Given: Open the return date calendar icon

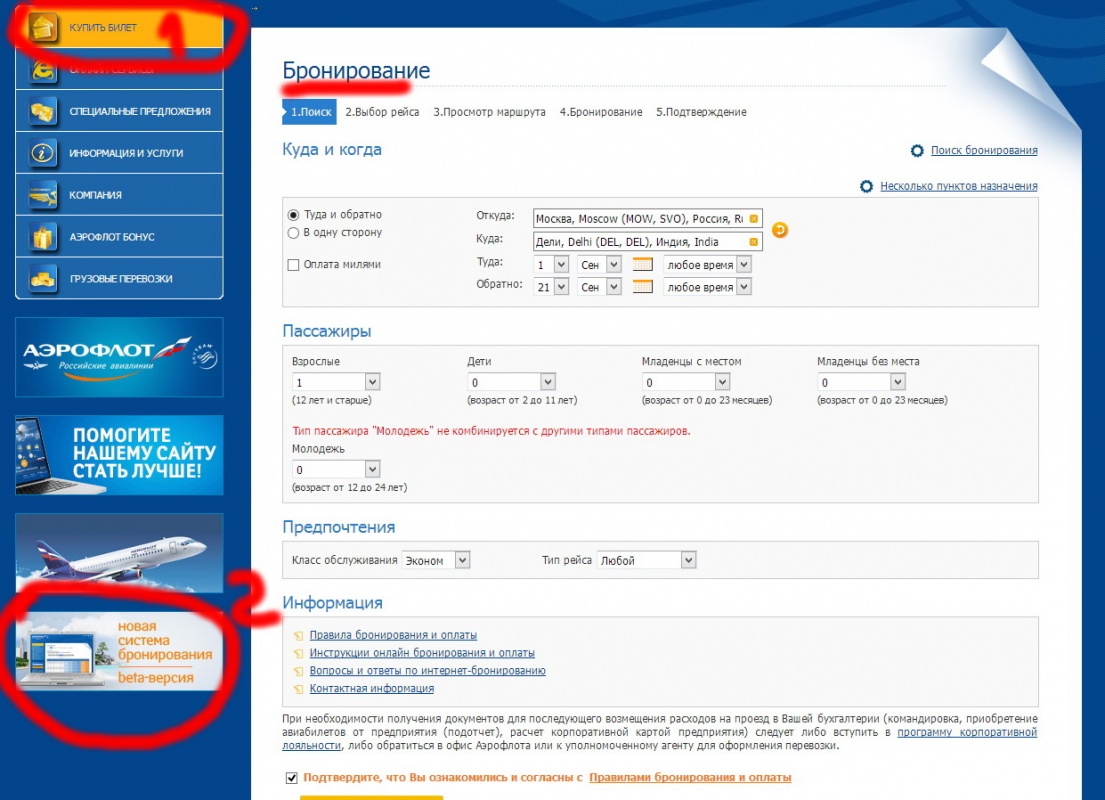Looking at the screenshot, I should pos(643,287).
